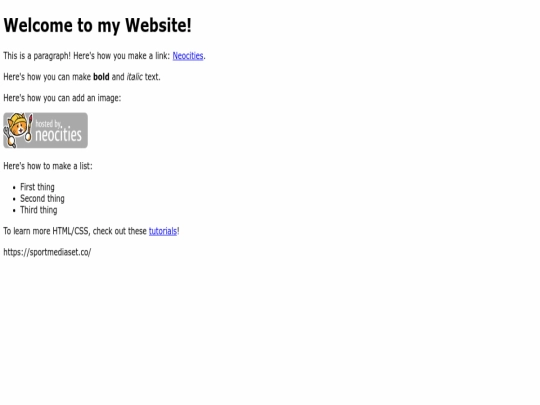The height and width of the screenshot is (405, 540).
Task: Click the cat mascot in the badge
Action: pos(18,130)
